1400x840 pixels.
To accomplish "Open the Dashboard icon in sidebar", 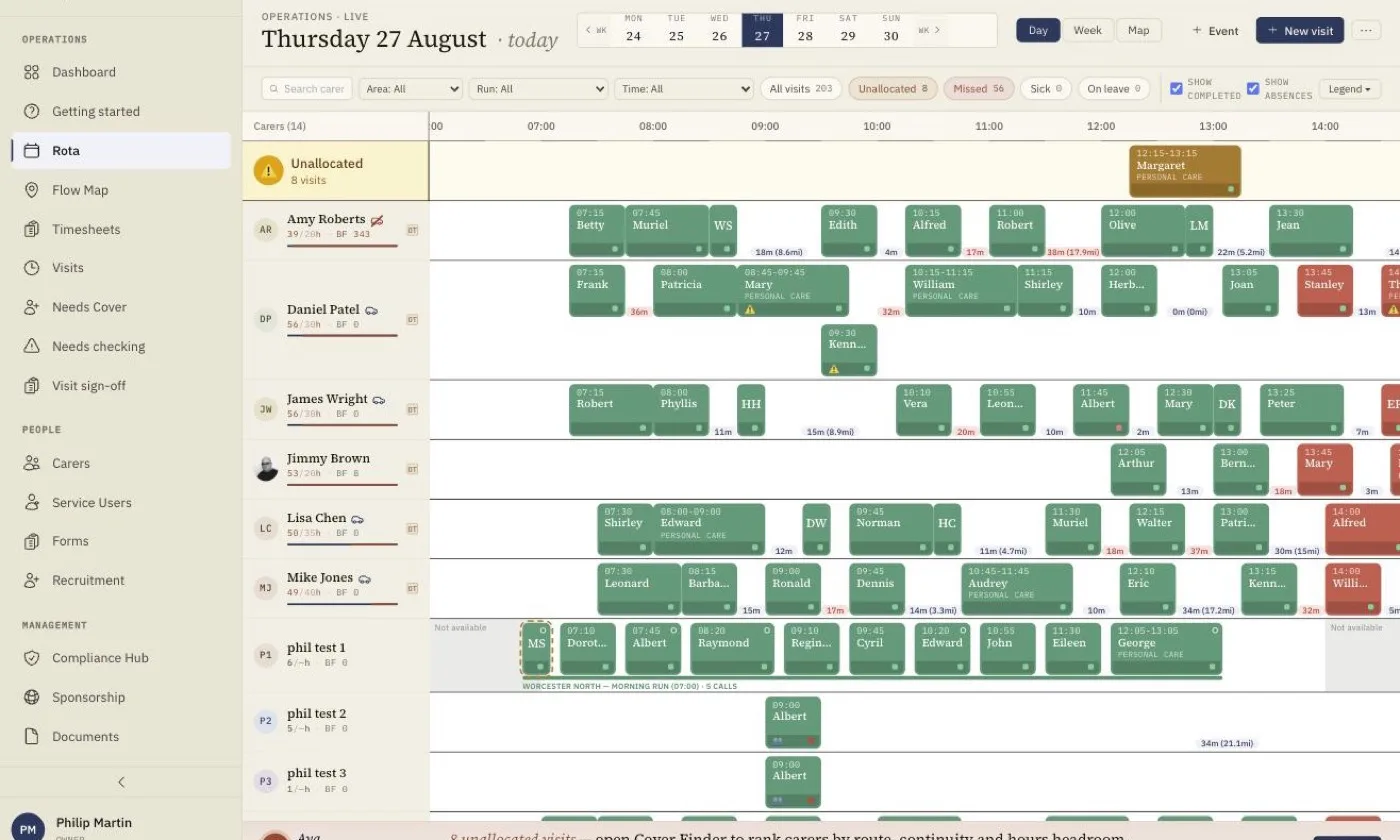I will (32, 72).
